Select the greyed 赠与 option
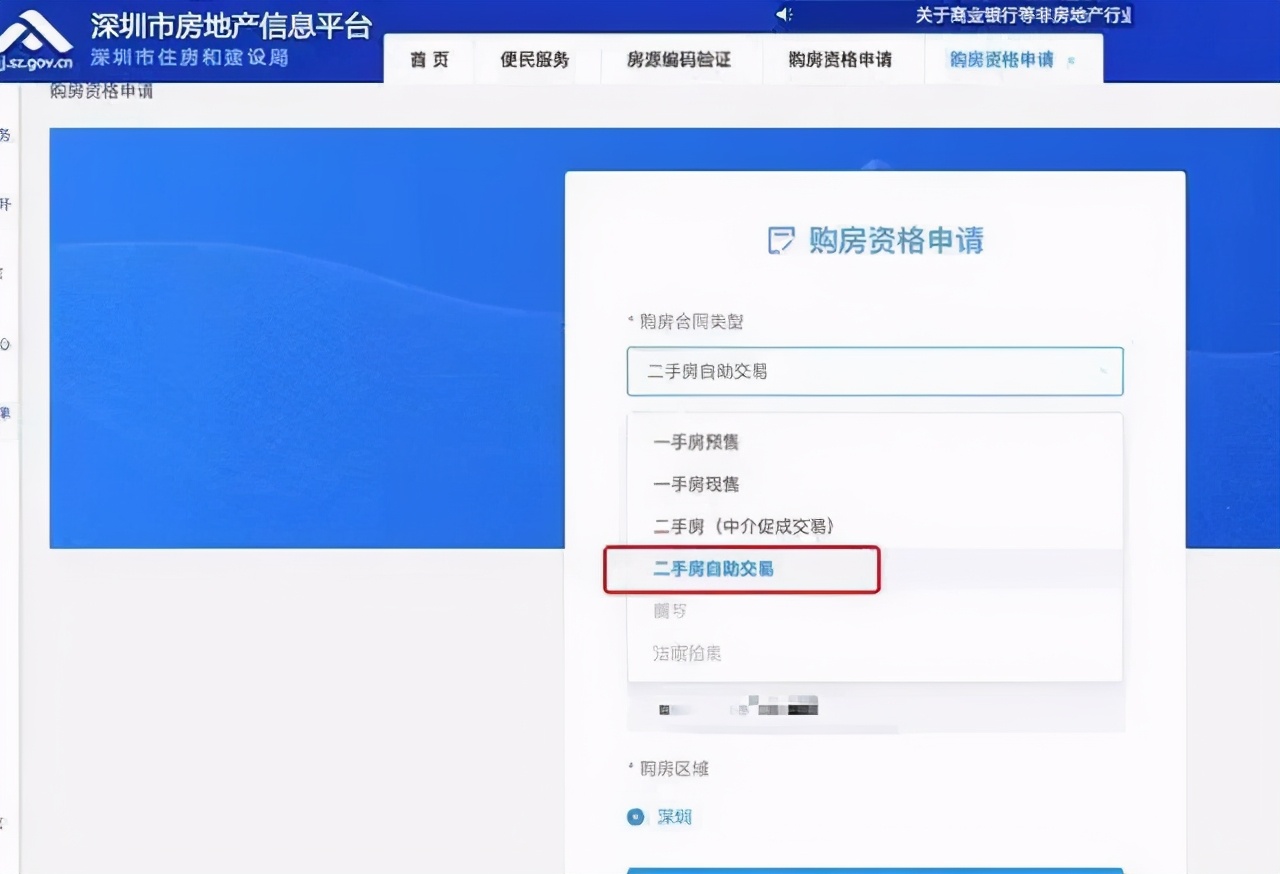This screenshot has width=1280, height=874. pyautogui.click(x=875, y=611)
